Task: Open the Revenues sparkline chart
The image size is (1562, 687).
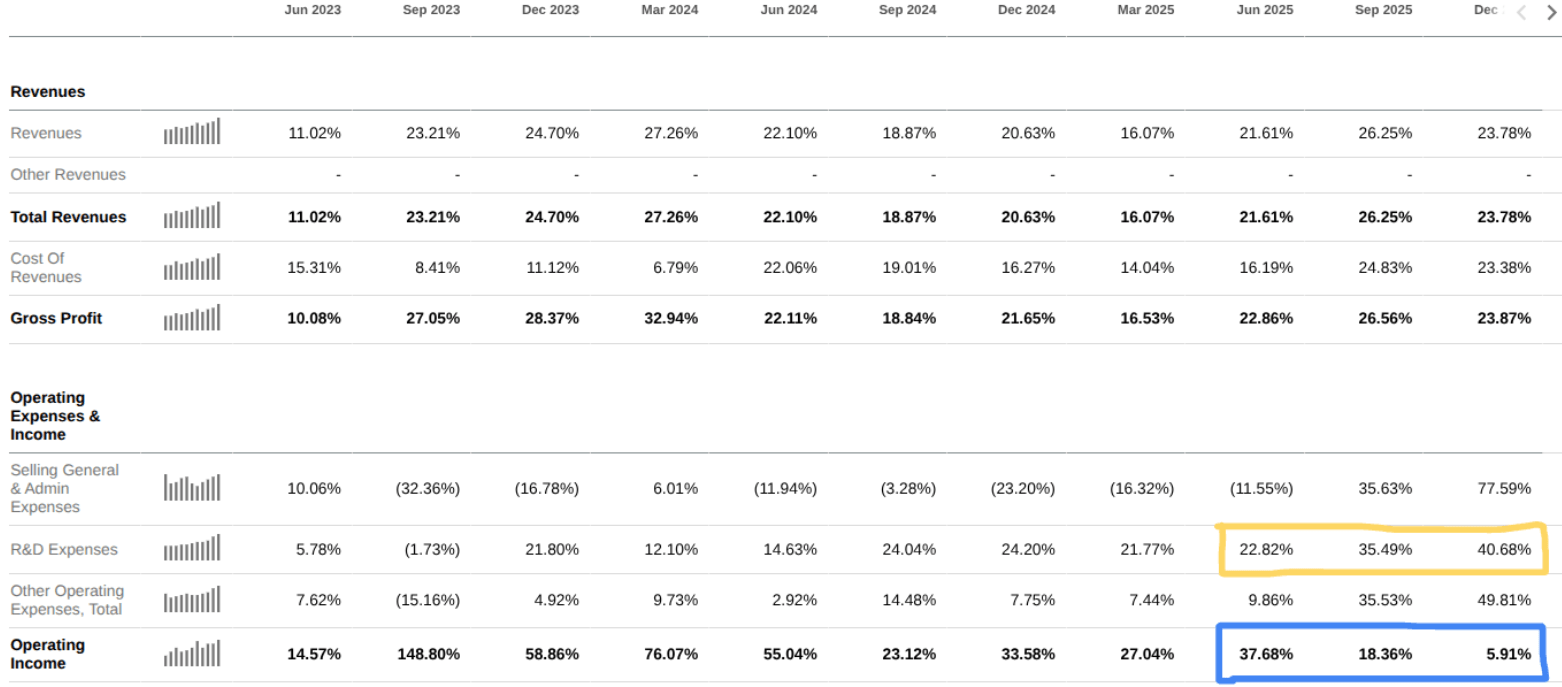Action: pyautogui.click(x=192, y=131)
